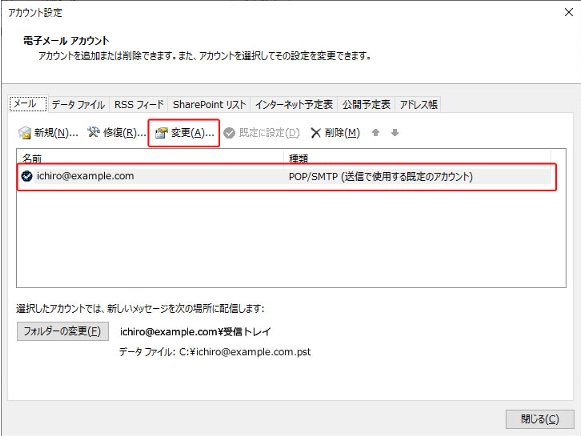
Task: Switch to the 公開予定表 tab
Action: (366, 104)
